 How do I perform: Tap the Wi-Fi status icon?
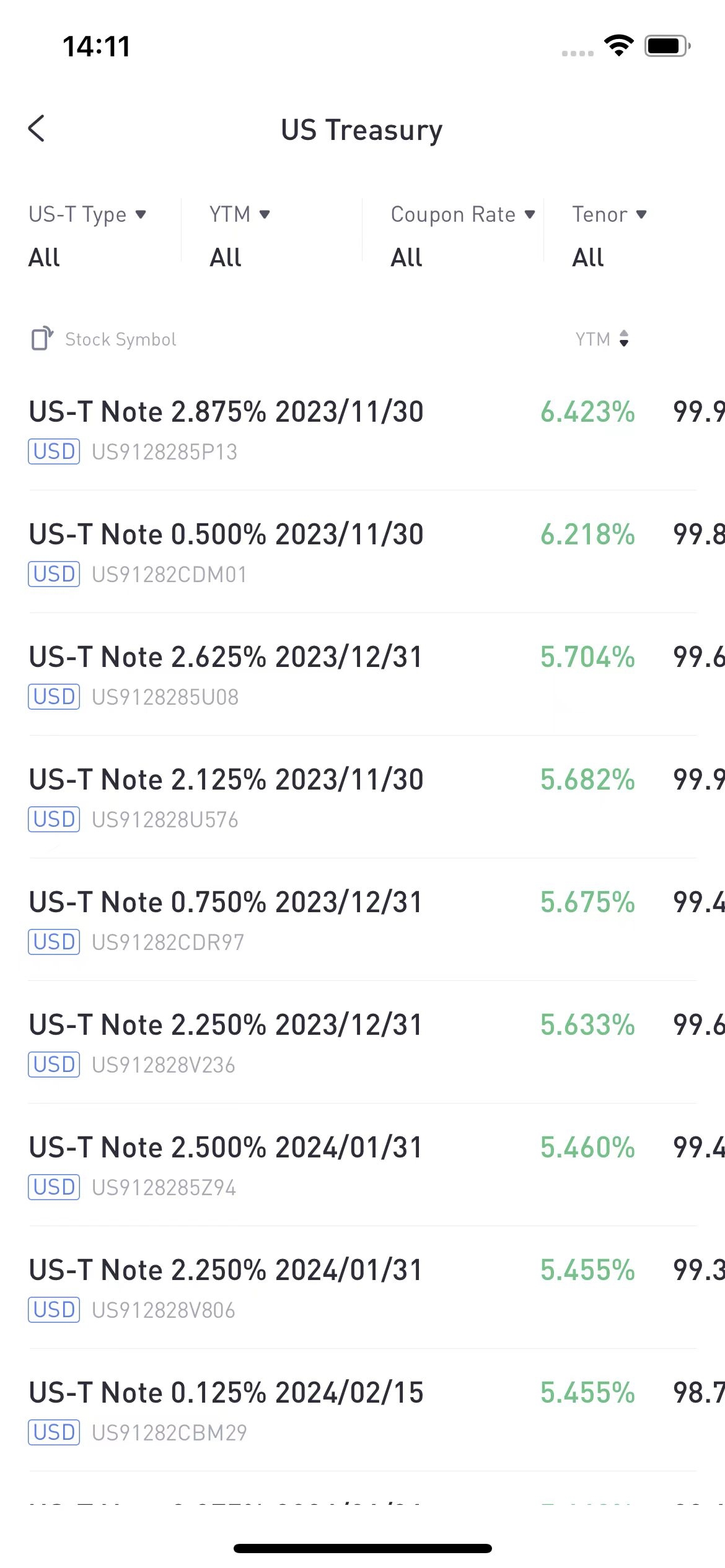click(x=618, y=46)
